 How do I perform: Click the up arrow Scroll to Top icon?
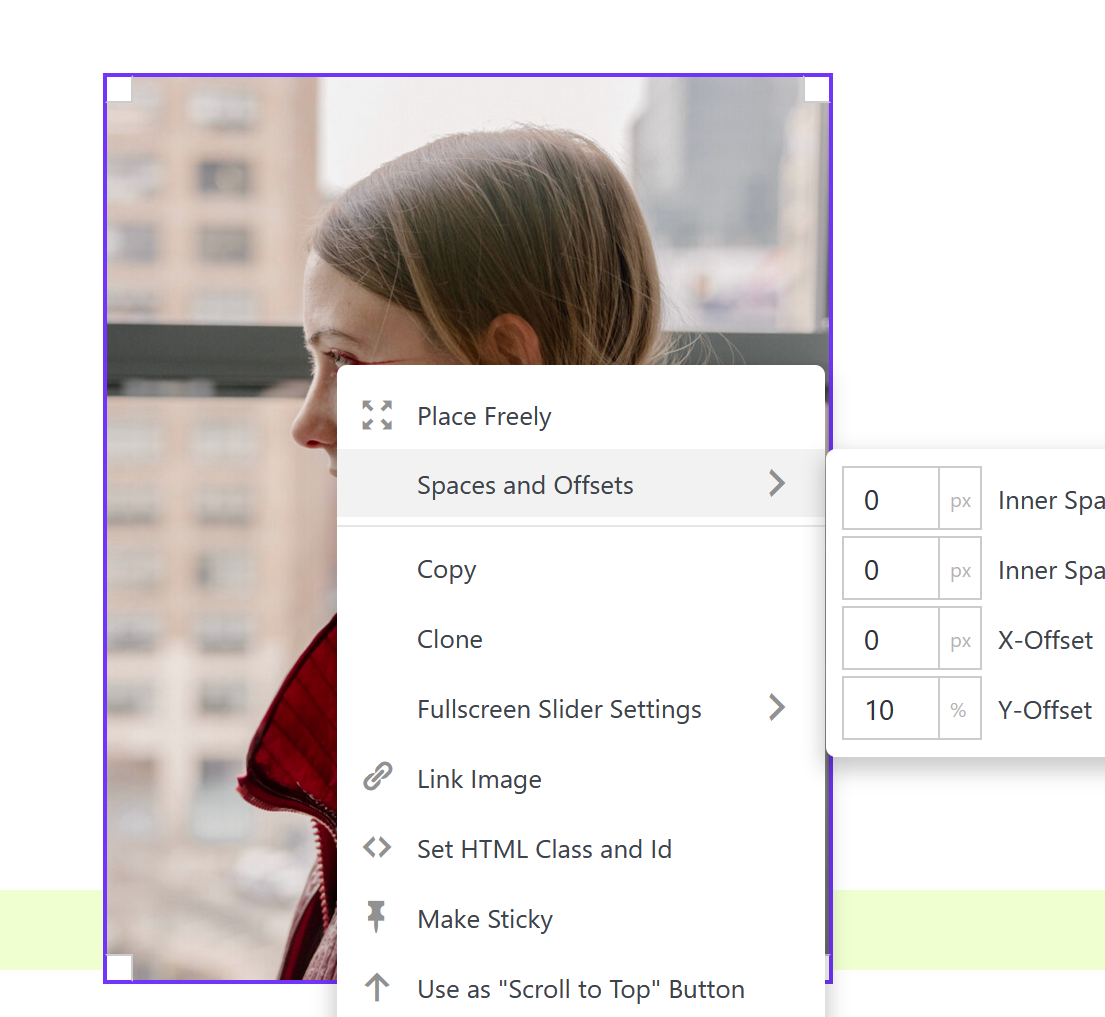coord(377,988)
